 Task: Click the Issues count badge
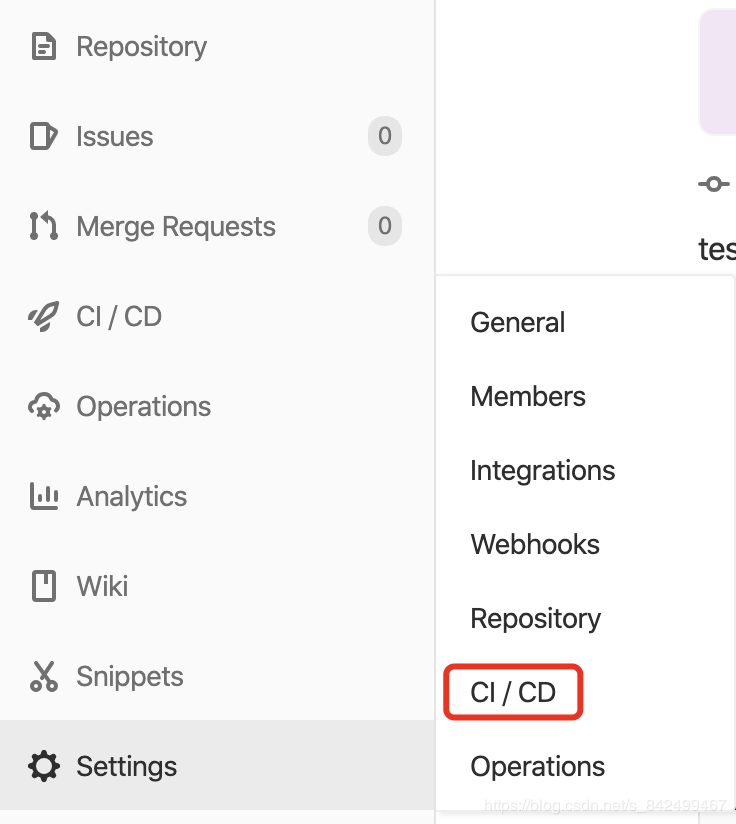coord(384,137)
